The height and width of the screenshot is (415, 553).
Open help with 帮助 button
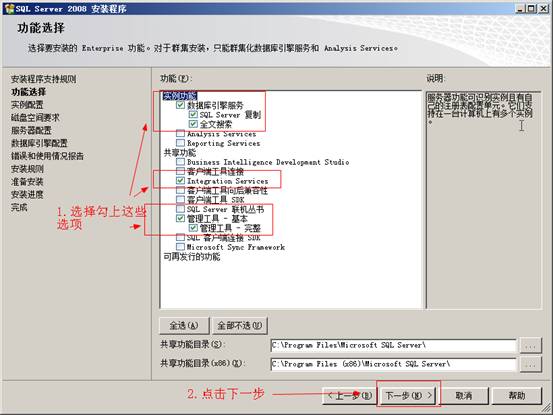click(x=517, y=395)
